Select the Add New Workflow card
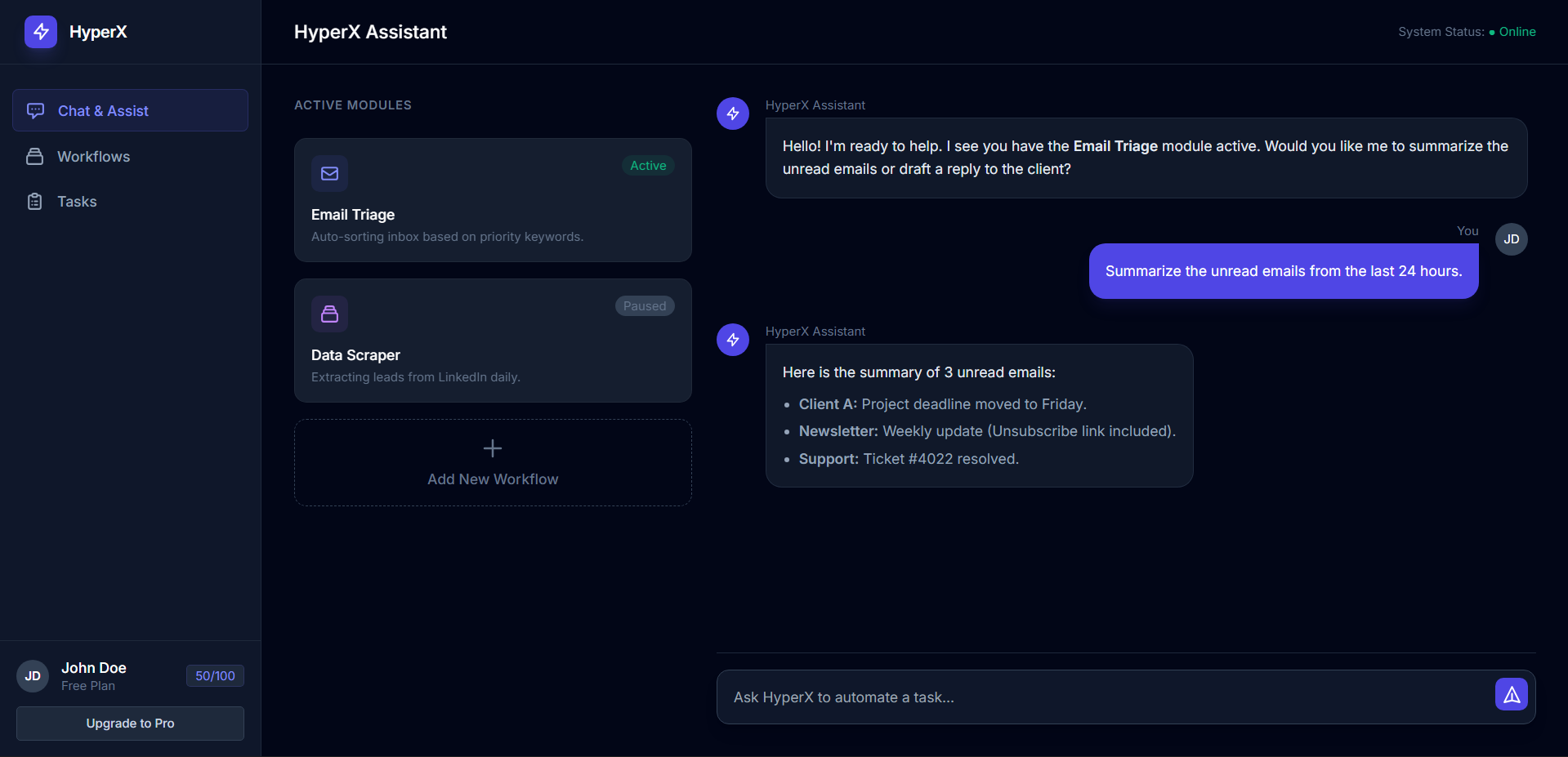This screenshot has height=757, width=1568. point(492,462)
